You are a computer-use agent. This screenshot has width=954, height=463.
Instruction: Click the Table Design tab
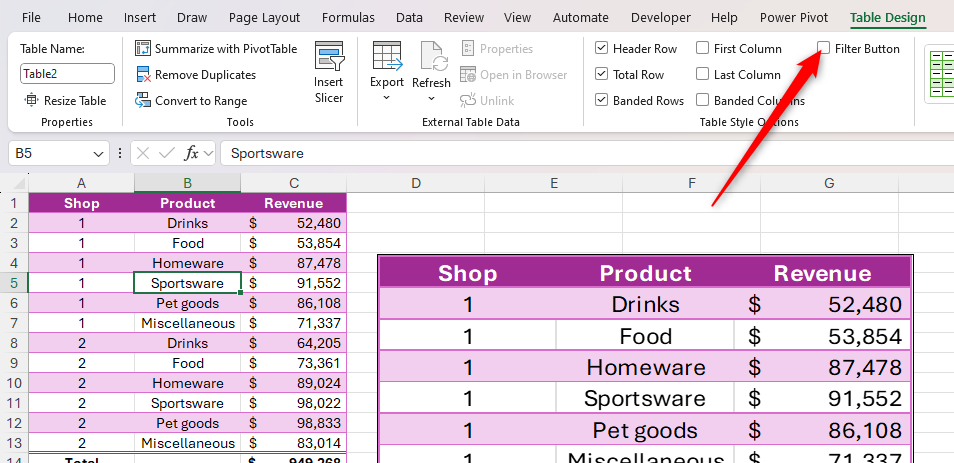(x=888, y=18)
